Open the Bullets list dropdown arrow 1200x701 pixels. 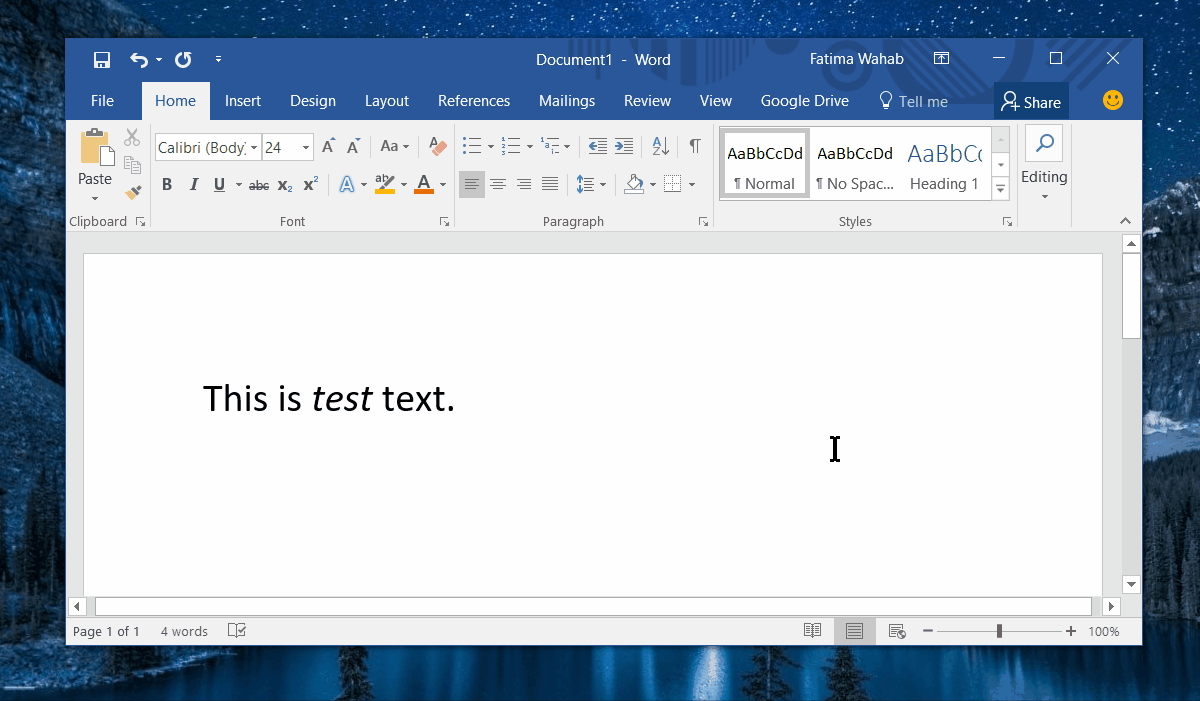click(x=490, y=146)
